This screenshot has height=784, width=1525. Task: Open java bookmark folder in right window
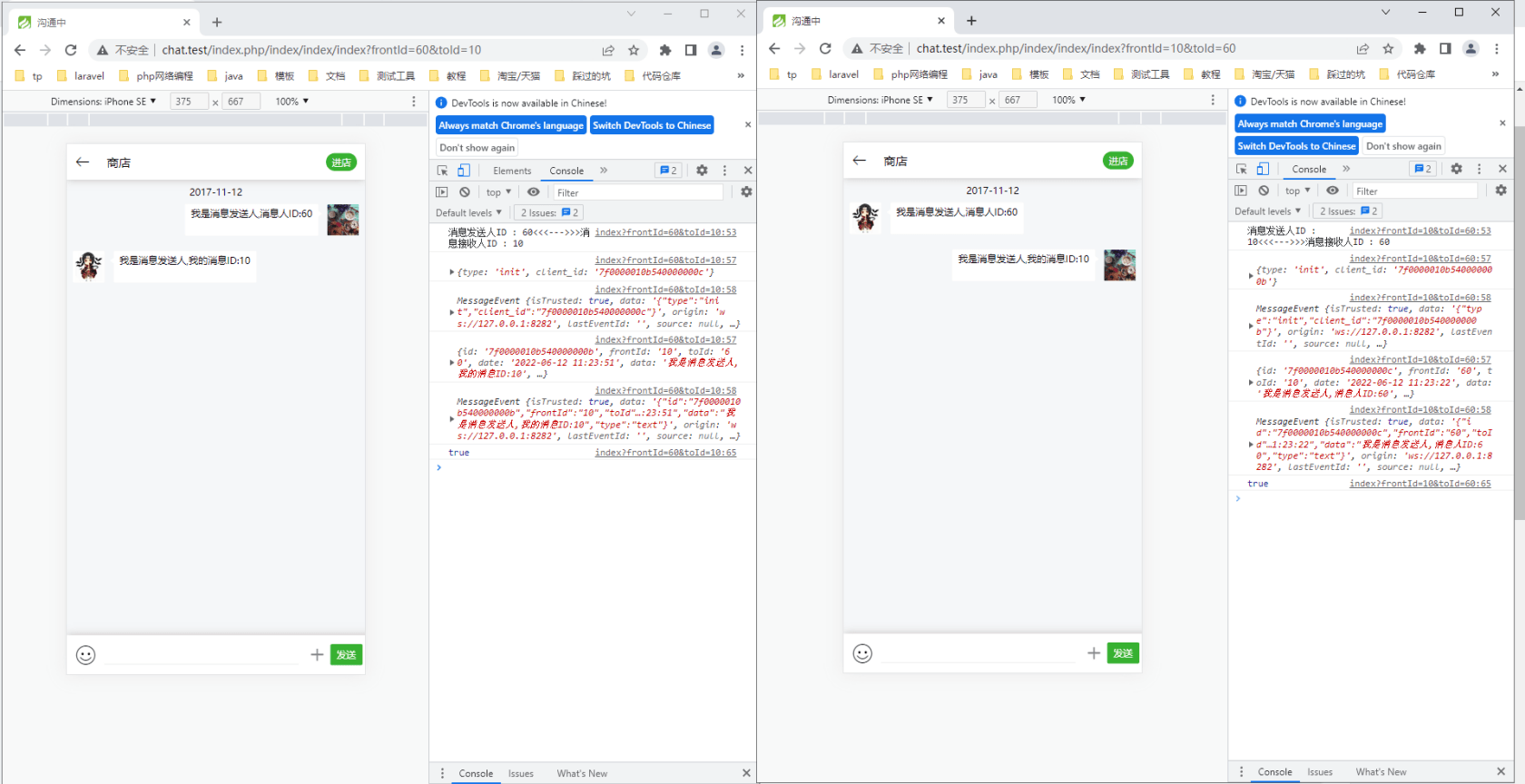click(x=980, y=74)
